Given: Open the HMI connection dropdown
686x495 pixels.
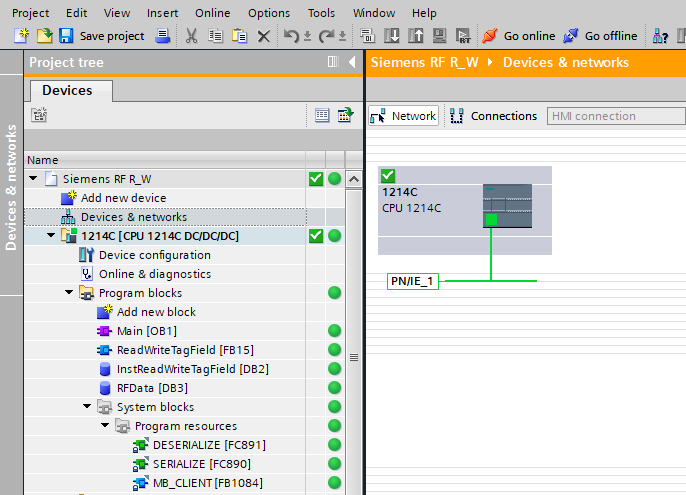Looking at the screenshot, I should tap(615, 116).
